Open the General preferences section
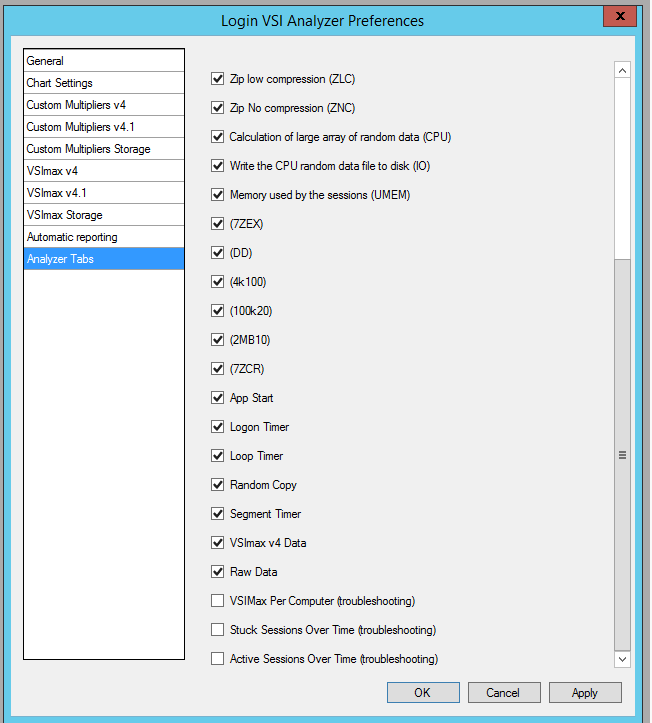This screenshot has height=723, width=652. pyautogui.click(x=104, y=60)
